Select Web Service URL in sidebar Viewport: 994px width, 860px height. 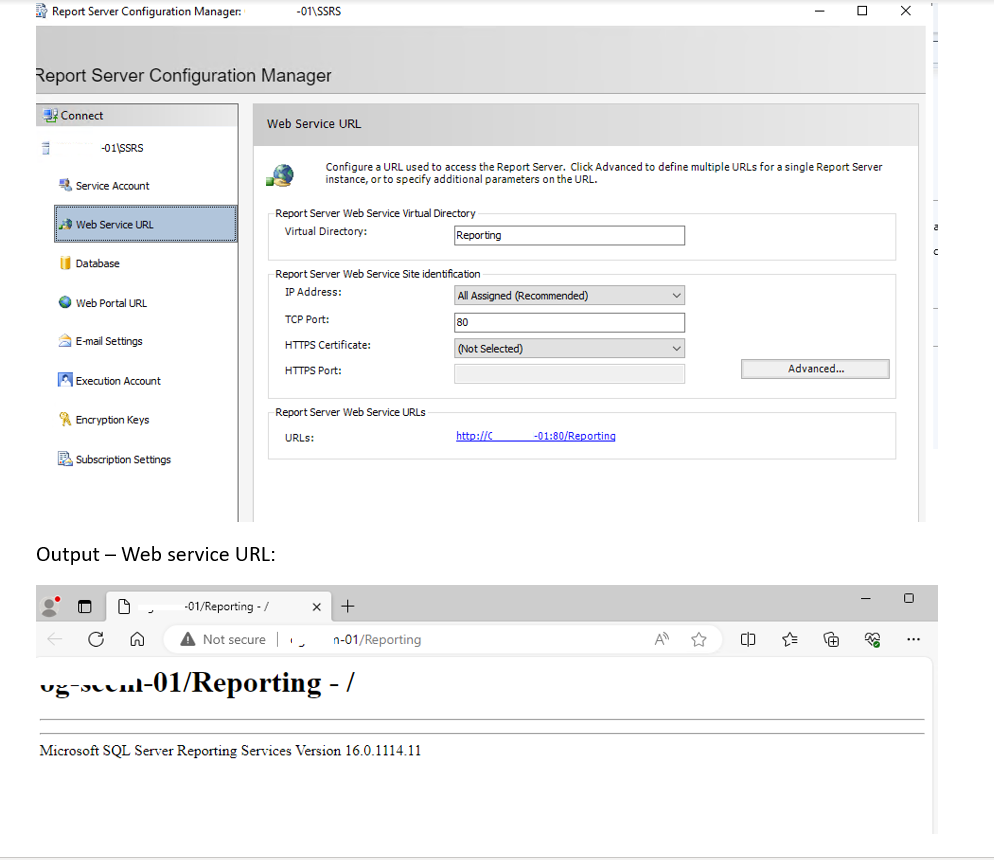146,224
